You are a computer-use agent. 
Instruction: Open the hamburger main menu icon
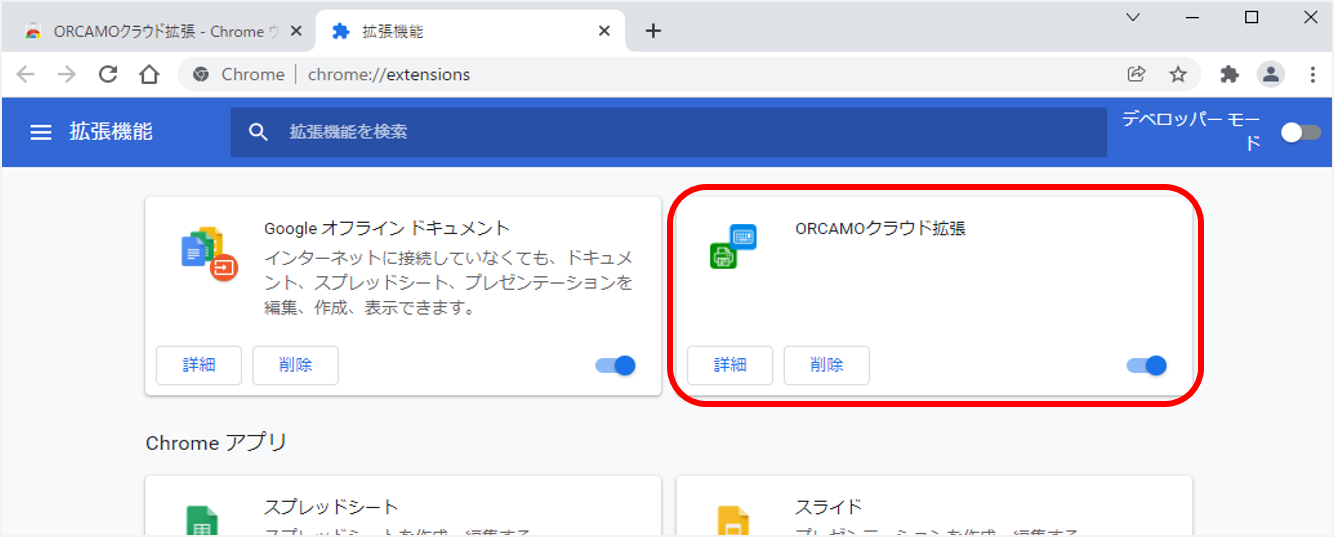tap(41, 132)
